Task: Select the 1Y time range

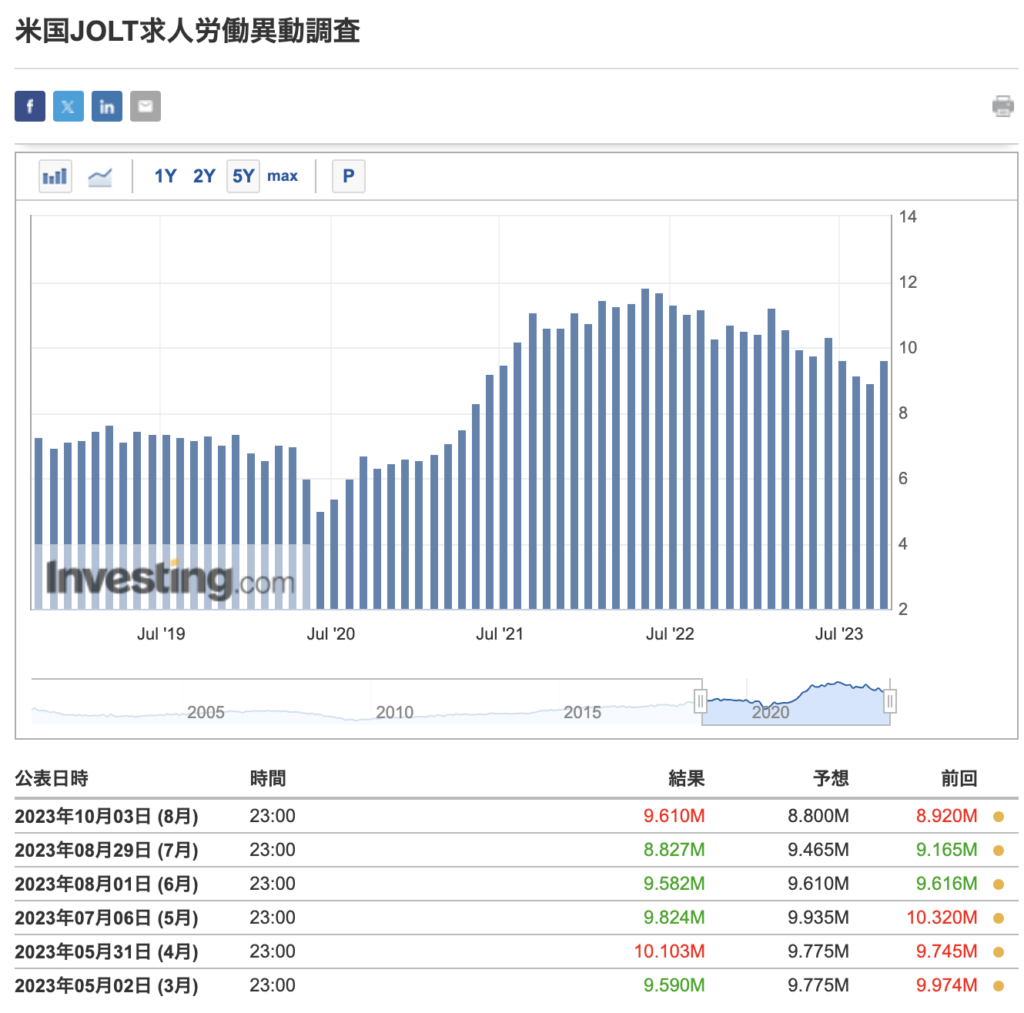Action: 165,176
